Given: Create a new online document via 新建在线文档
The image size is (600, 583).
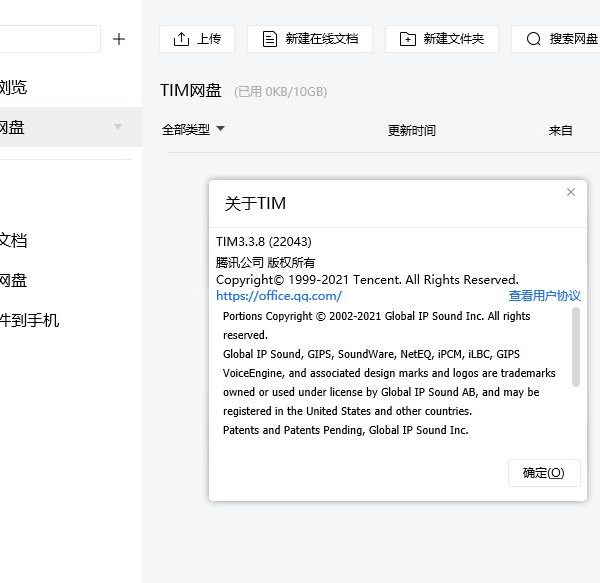Looking at the screenshot, I should 310,39.
